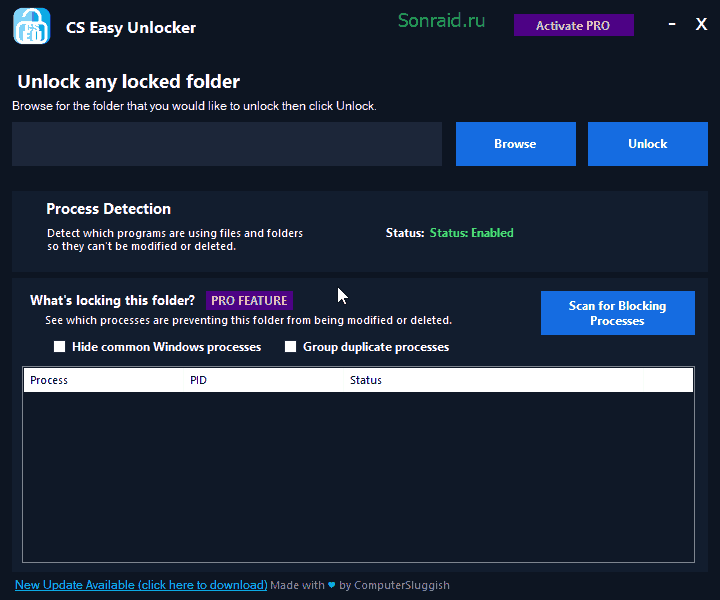This screenshot has height=600, width=720.
Task: Minimize the CS Easy Unlocker window
Action: [672, 24]
